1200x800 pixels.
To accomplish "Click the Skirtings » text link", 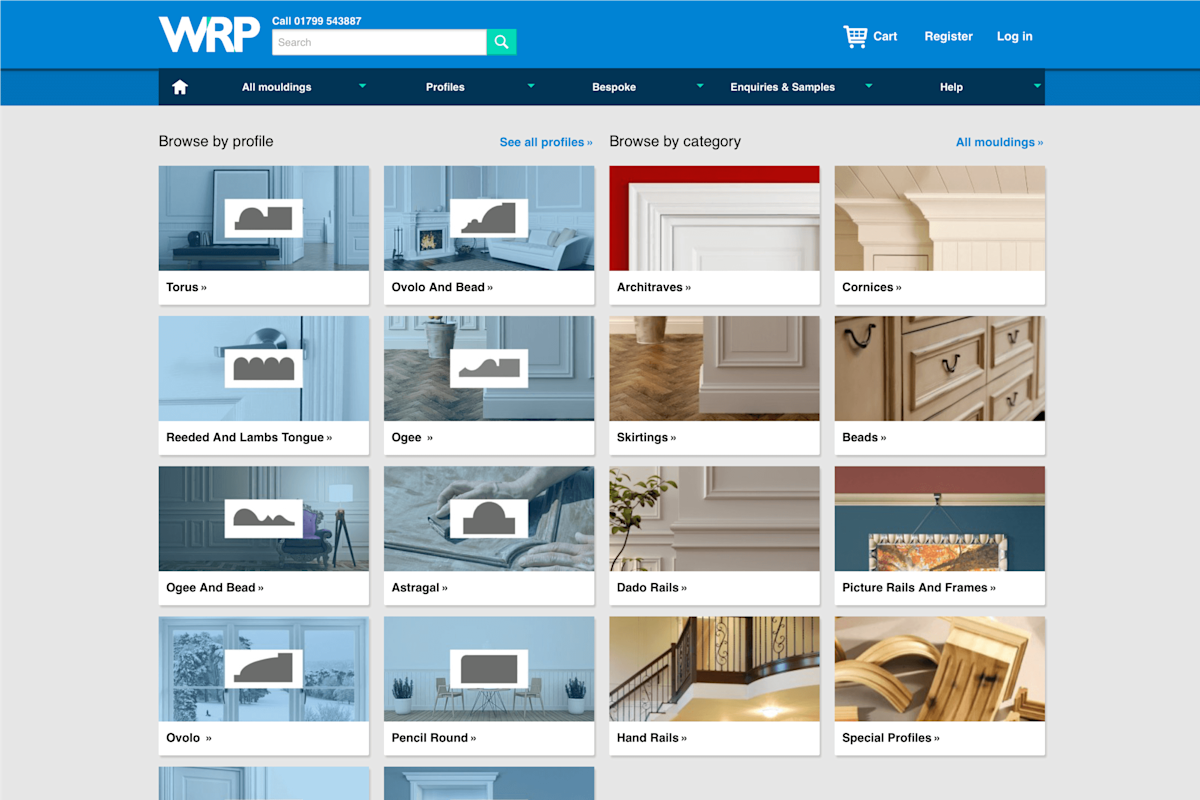I will 647,437.
